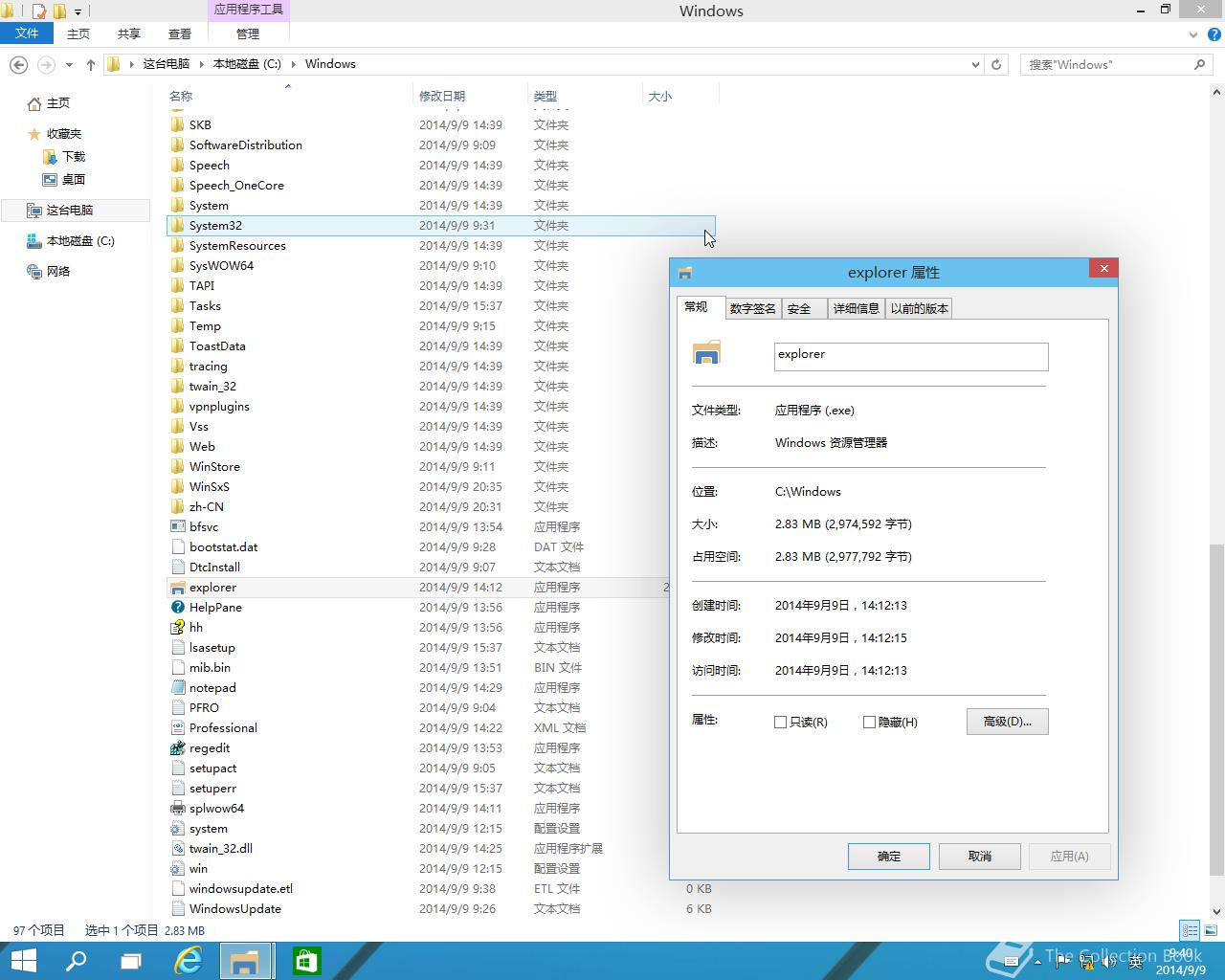The height and width of the screenshot is (980, 1225).
Task: Click quick access properties icon
Action: (38, 11)
